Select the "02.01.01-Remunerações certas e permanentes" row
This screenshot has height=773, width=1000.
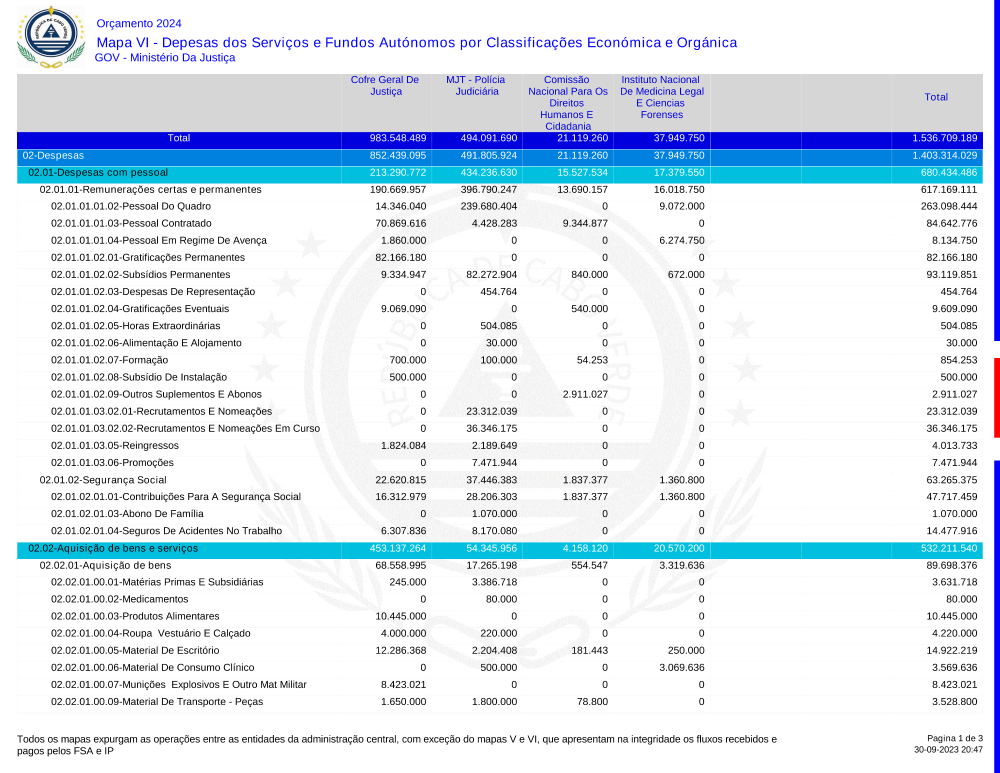150,189
